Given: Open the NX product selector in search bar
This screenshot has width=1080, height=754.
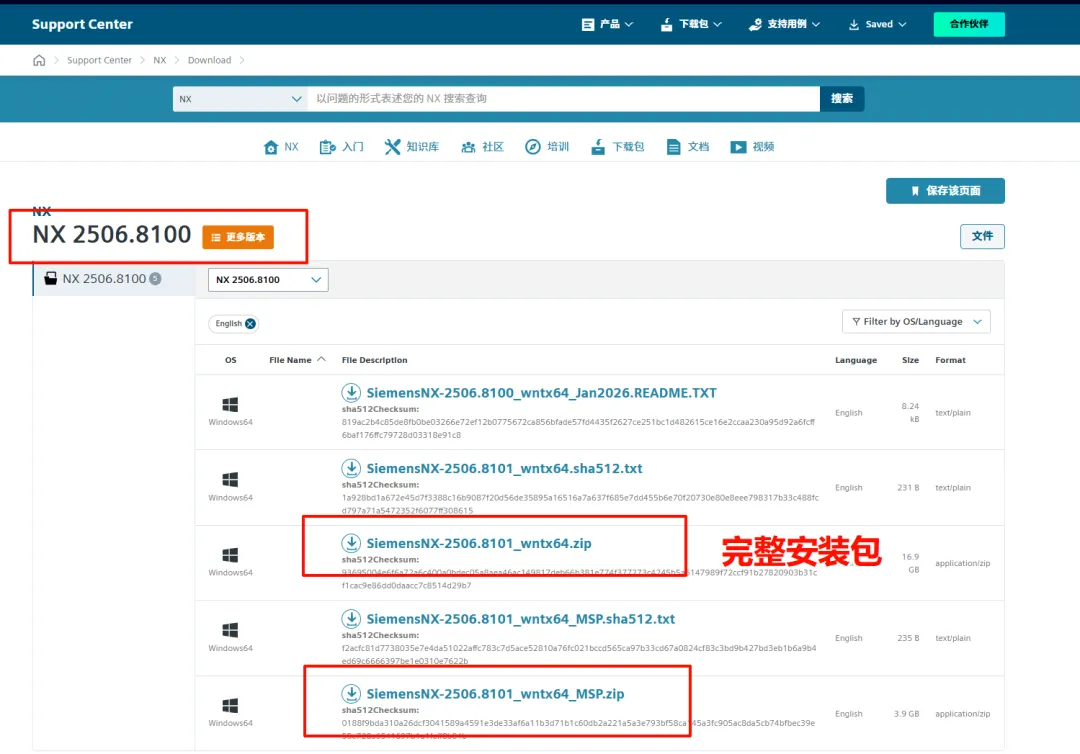Looking at the screenshot, I should tap(240, 98).
